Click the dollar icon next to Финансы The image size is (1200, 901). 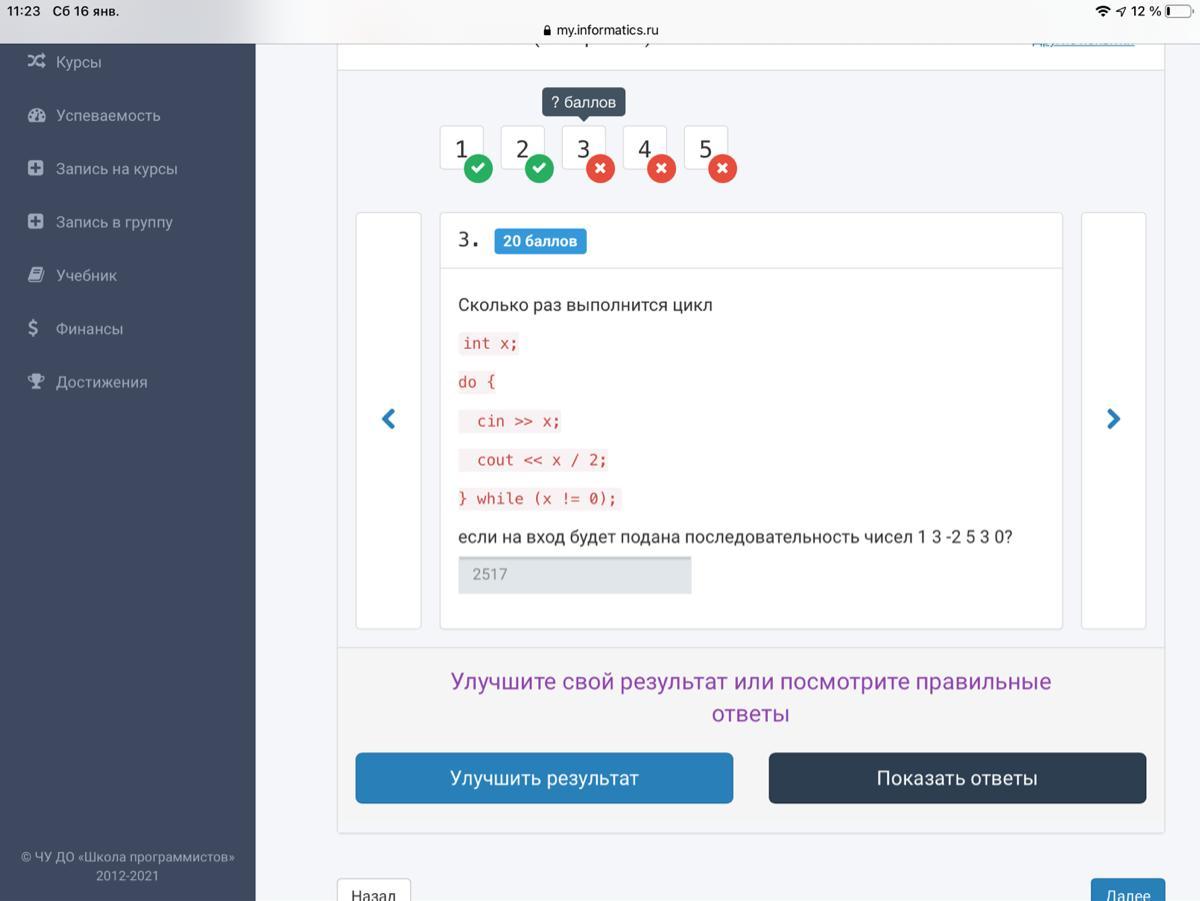click(x=33, y=328)
